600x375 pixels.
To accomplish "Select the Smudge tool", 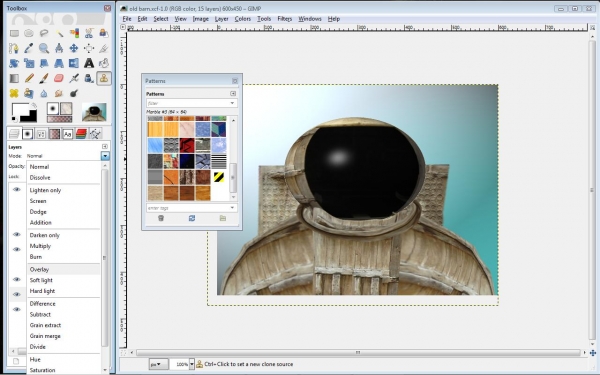I will 59,93.
